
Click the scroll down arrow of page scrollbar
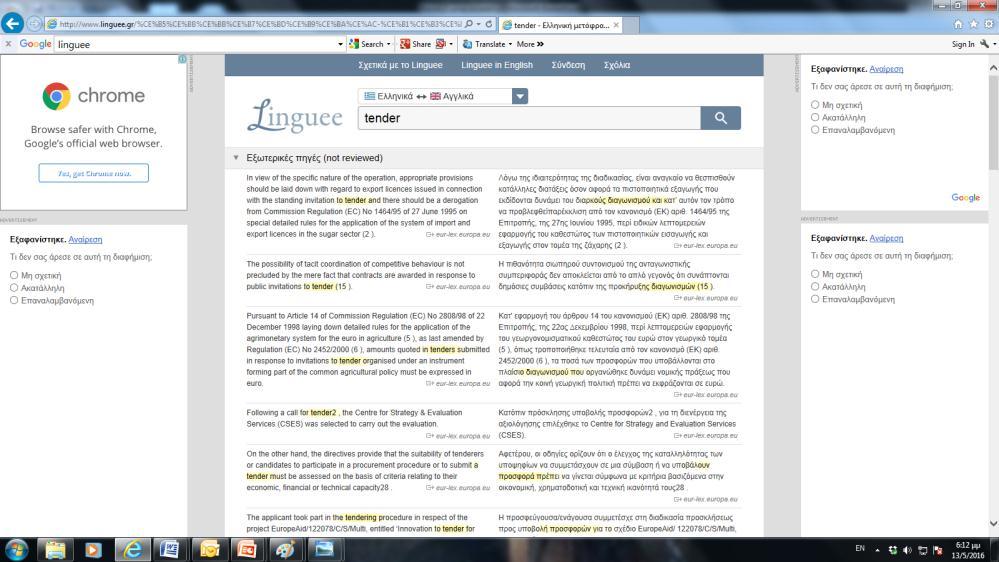coord(993,524)
